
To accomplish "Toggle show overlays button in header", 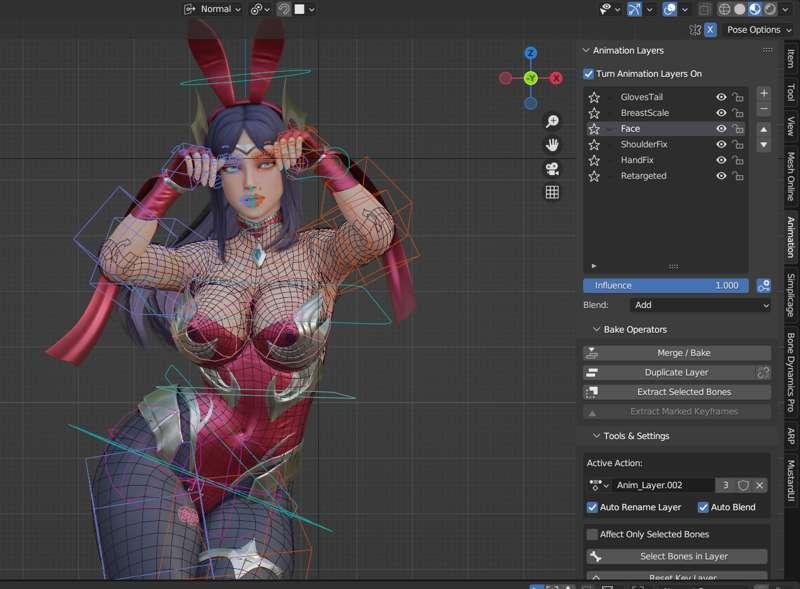I will 669,9.
